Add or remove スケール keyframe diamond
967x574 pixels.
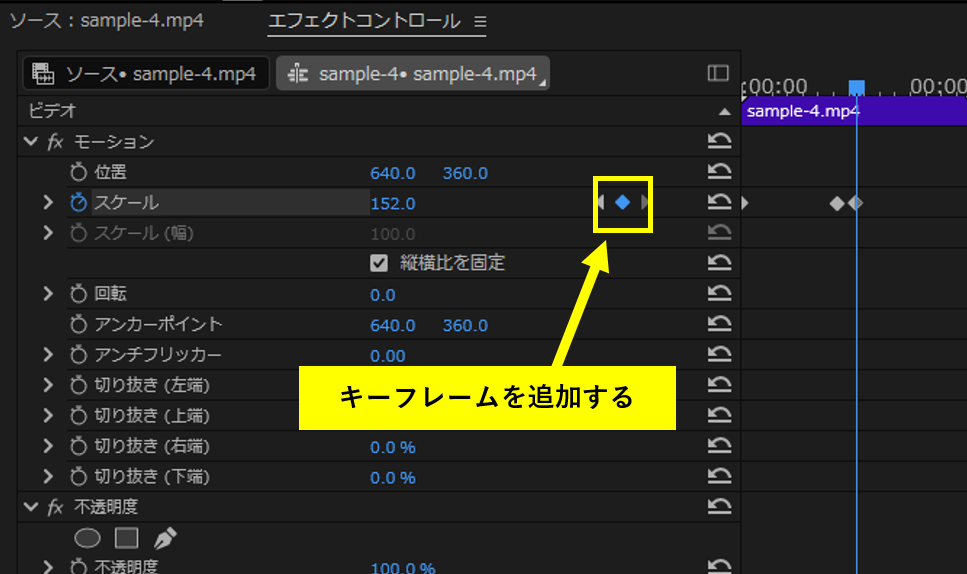click(623, 202)
